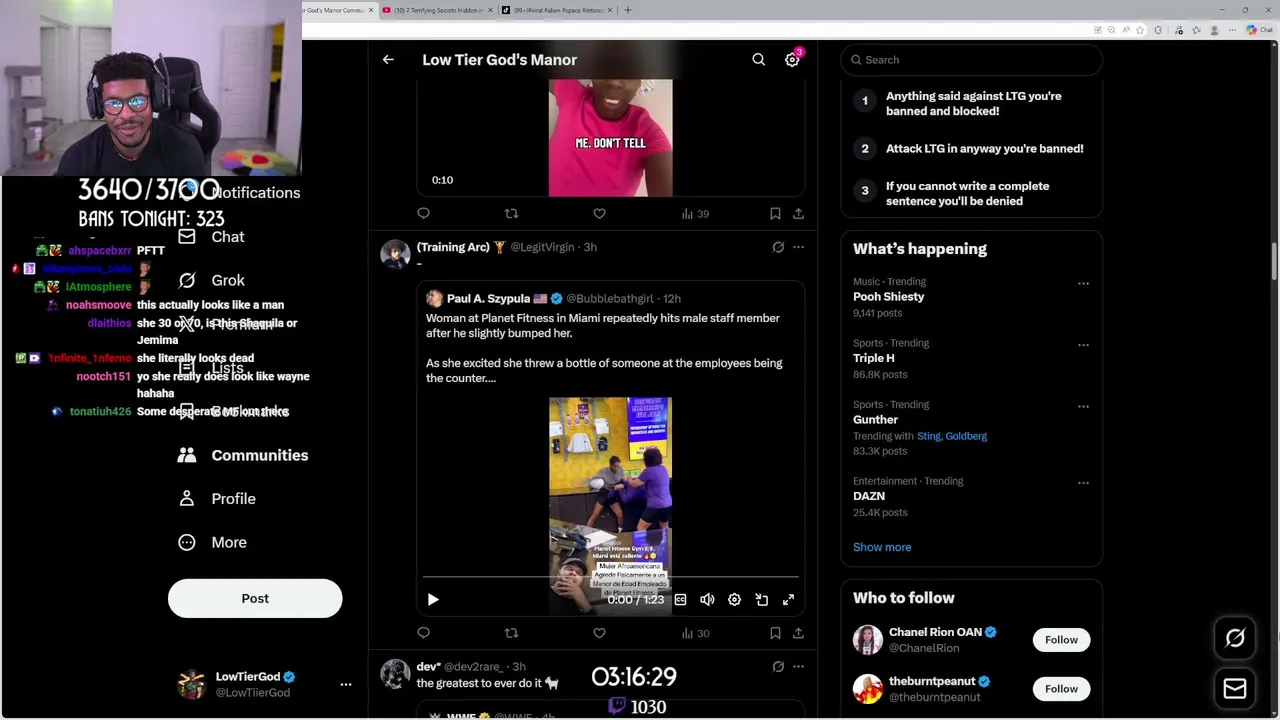Enter fullscreen on the Planet Fitness video
This screenshot has width=1280, height=720.
(x=788, y=600)
